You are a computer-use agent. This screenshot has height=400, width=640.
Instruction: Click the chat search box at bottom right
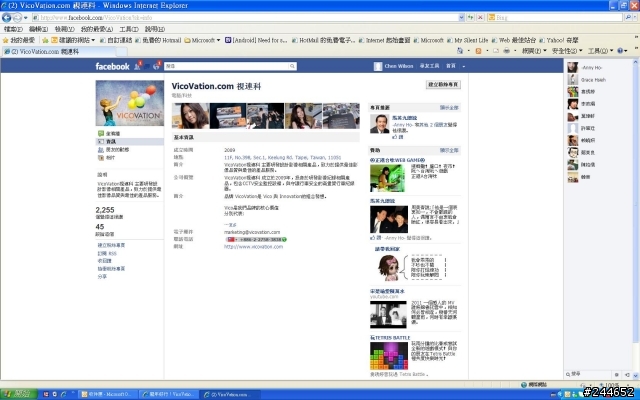[590, 374]
